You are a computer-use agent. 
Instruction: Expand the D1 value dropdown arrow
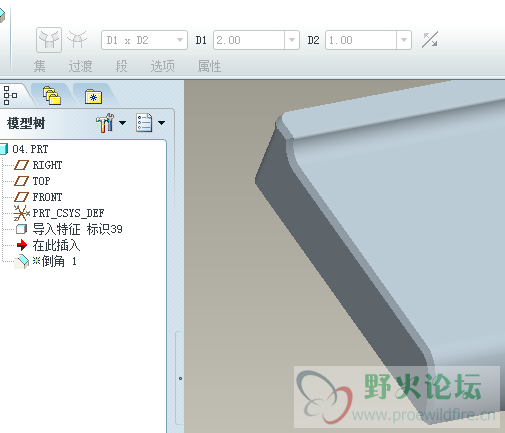tap(292, 40)
